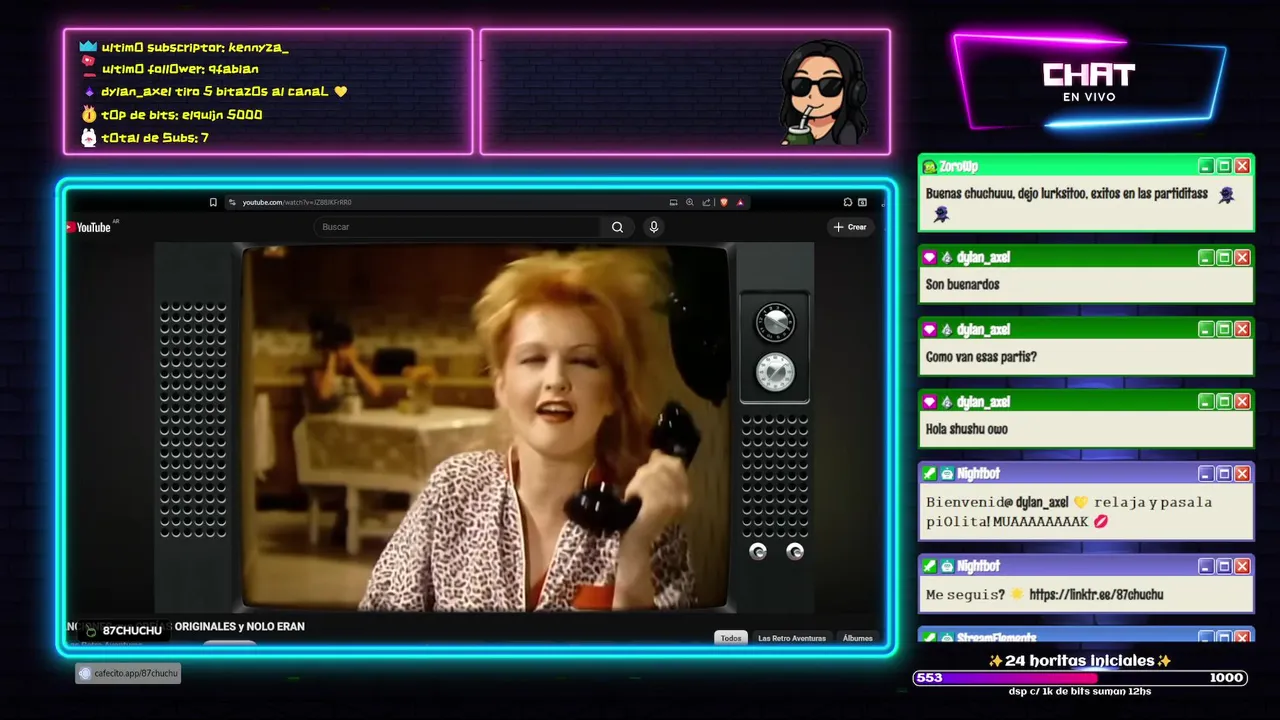Click the heart badge on 'Son buenardos' message
The image size is (1280, 720).
930,257
